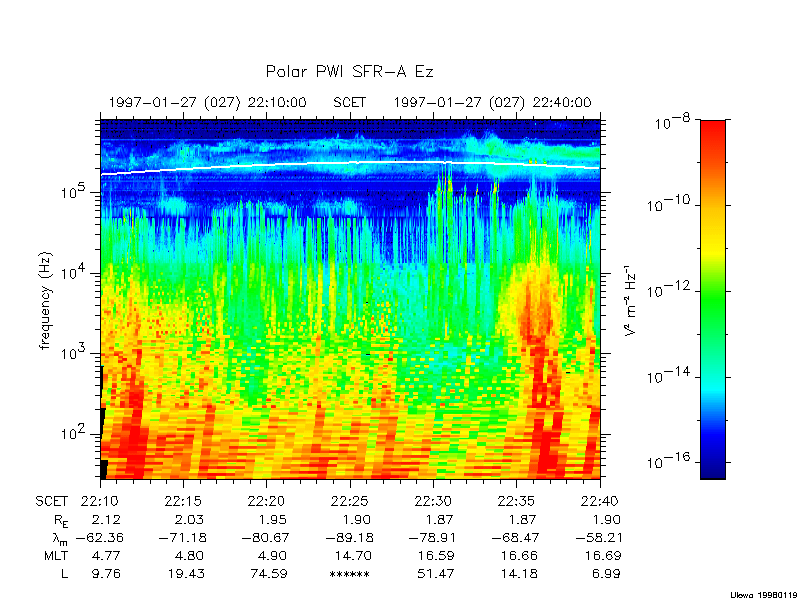Click the white line trace across the spectrogram
800x600 pixels.
coord(300,166)
